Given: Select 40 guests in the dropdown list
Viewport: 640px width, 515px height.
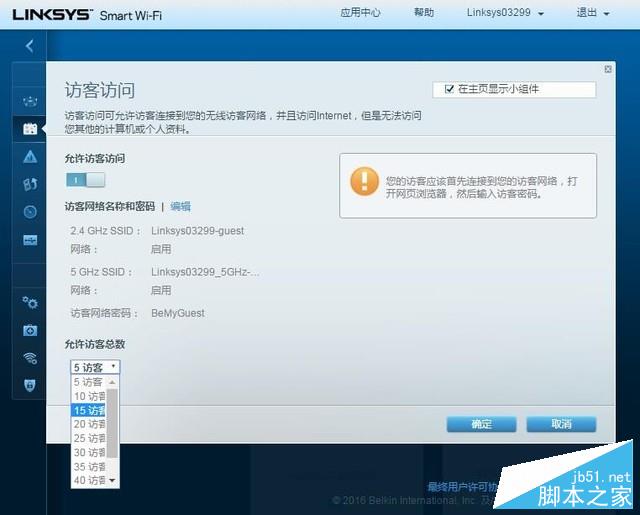Looking at the screenshot, I should pyautogui.click(x=88, y=480).
